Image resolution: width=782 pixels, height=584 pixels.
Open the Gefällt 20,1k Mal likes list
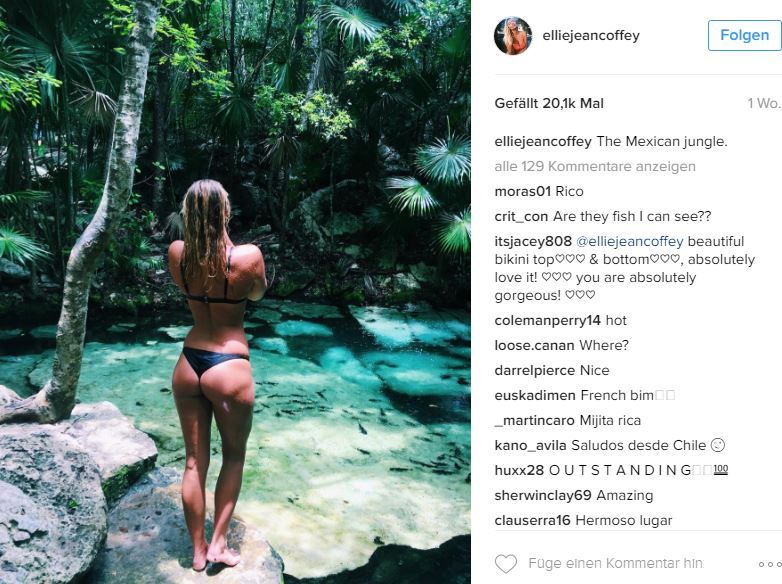(x=549, y=103)
